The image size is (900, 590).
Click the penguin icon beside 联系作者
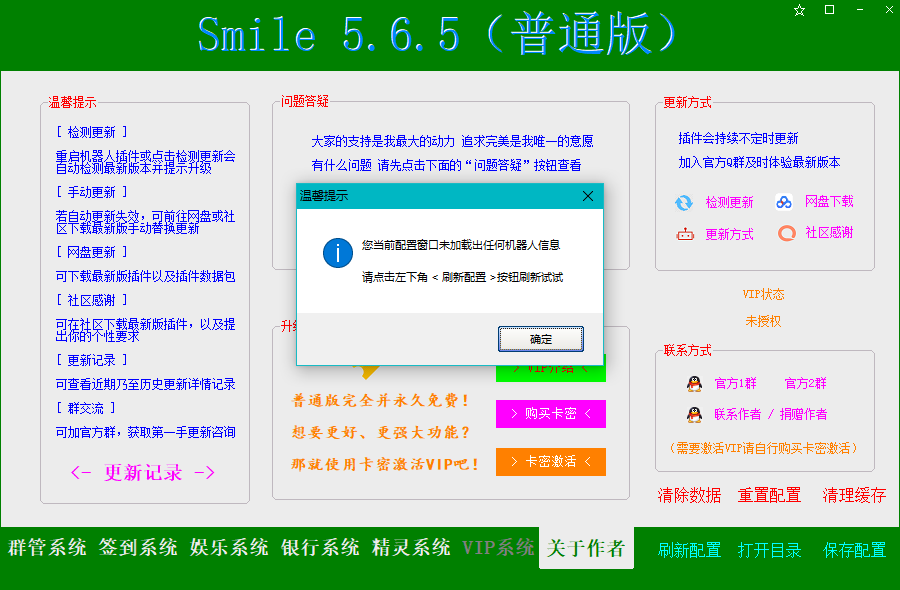pyautogui.click(x=694, y=415)
